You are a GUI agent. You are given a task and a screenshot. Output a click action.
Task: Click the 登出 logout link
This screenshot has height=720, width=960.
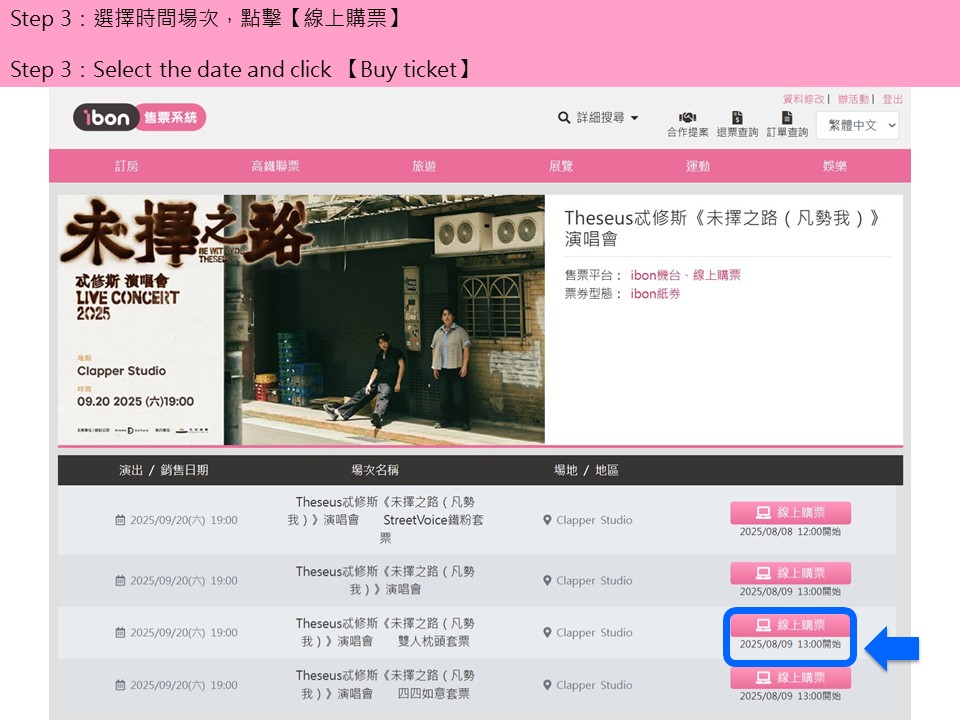(892, 99)
